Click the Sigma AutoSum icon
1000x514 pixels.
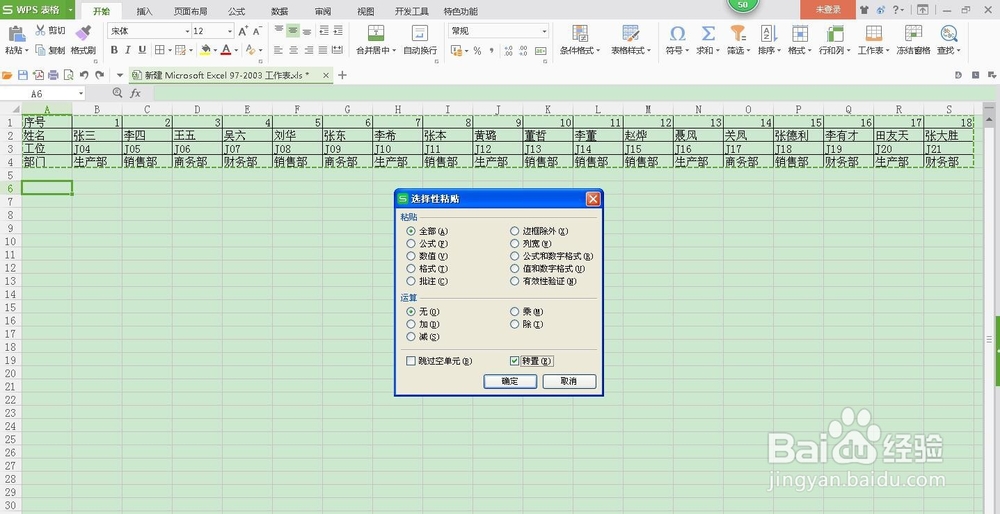pos(708,33)
